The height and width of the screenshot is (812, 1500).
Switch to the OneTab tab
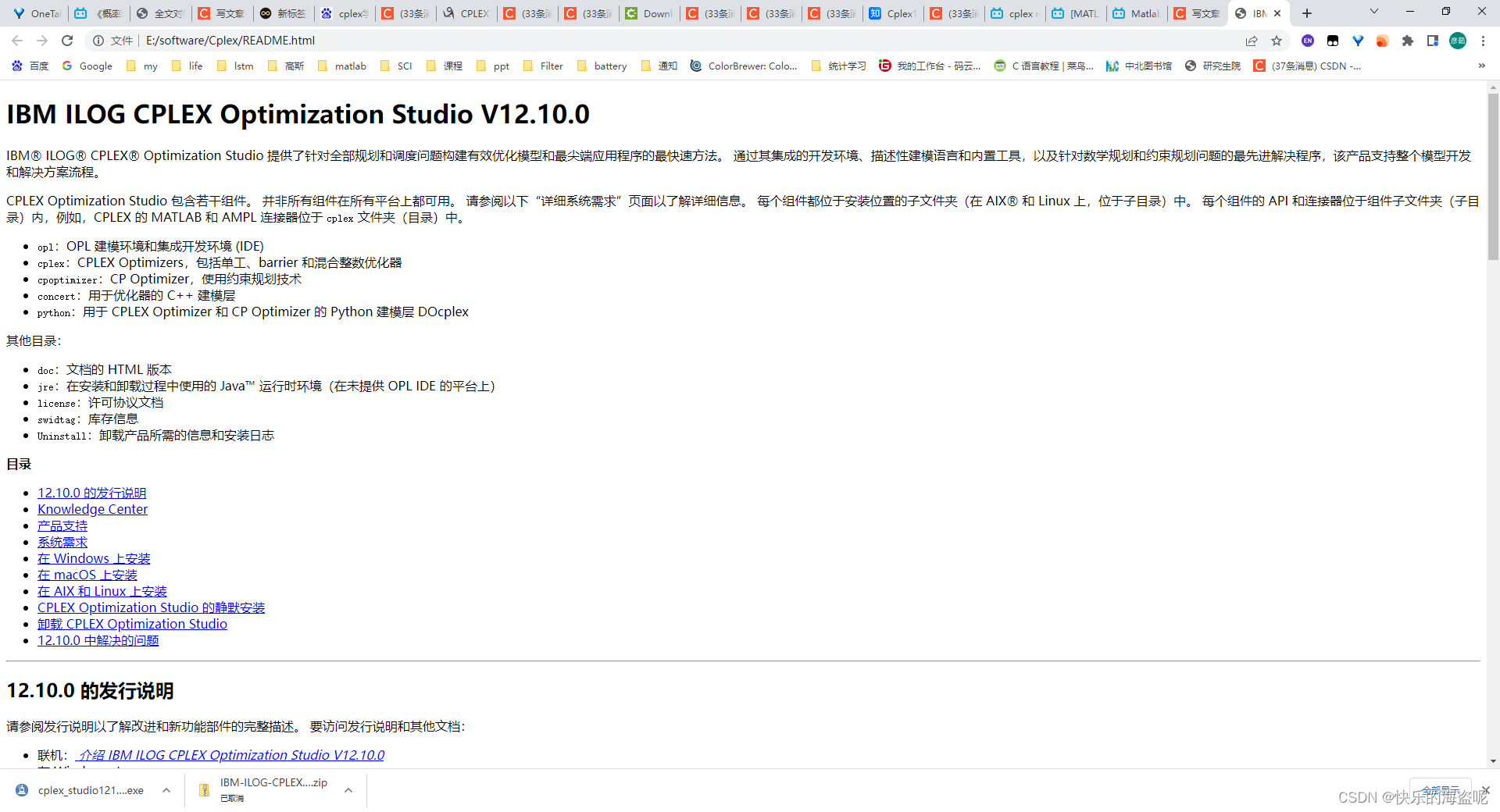click(37, 13)
